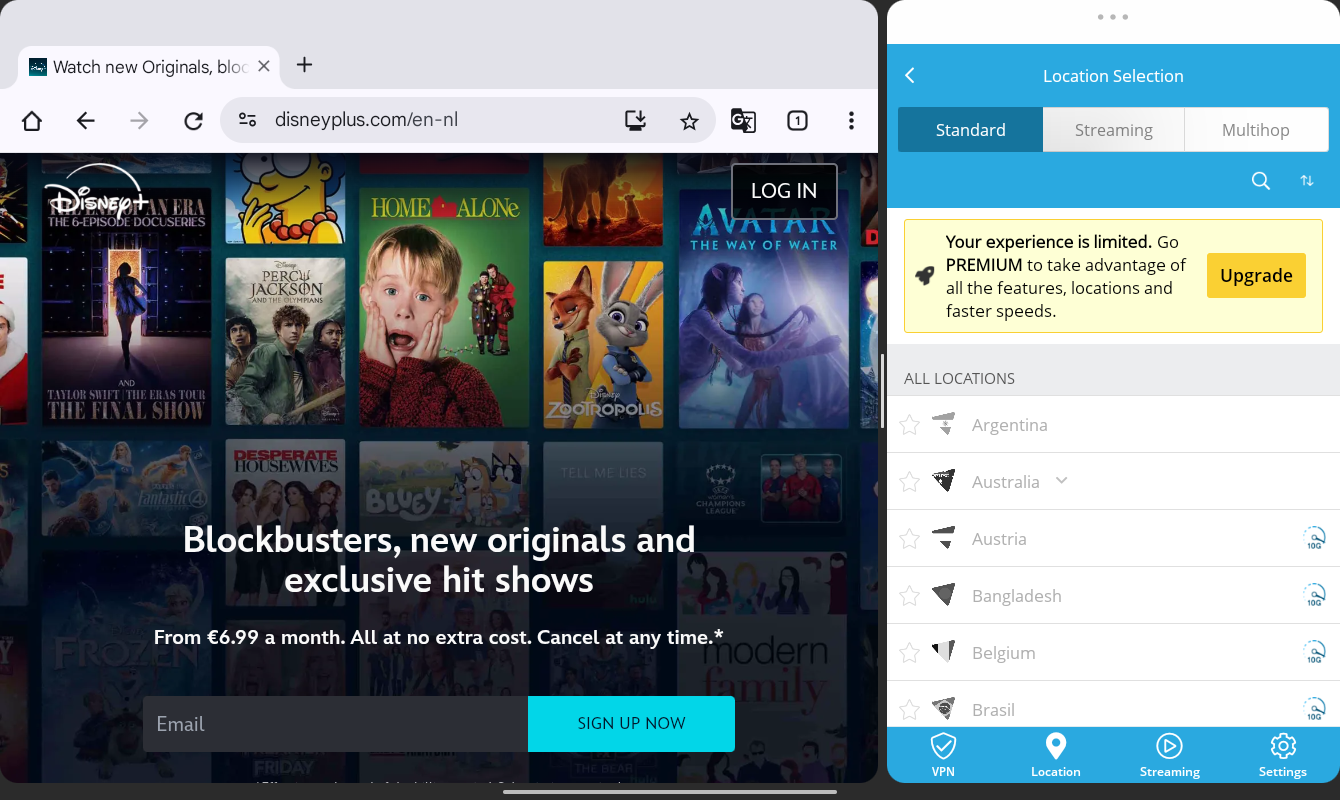Select Bangladesh location
The width and height of the screenshot is (1340, 800).
click(x=1113, y=596)
